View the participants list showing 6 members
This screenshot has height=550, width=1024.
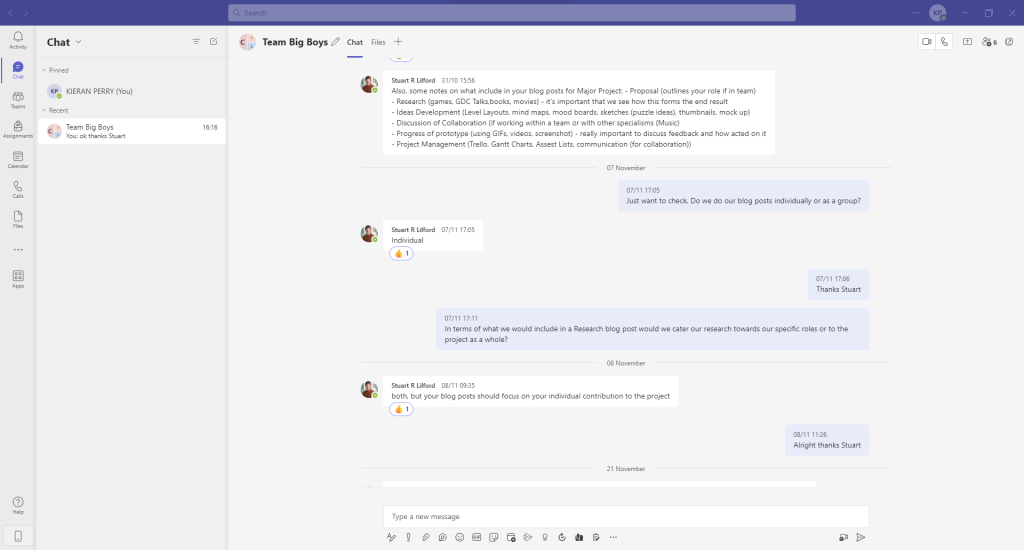[x=989, y=42]
